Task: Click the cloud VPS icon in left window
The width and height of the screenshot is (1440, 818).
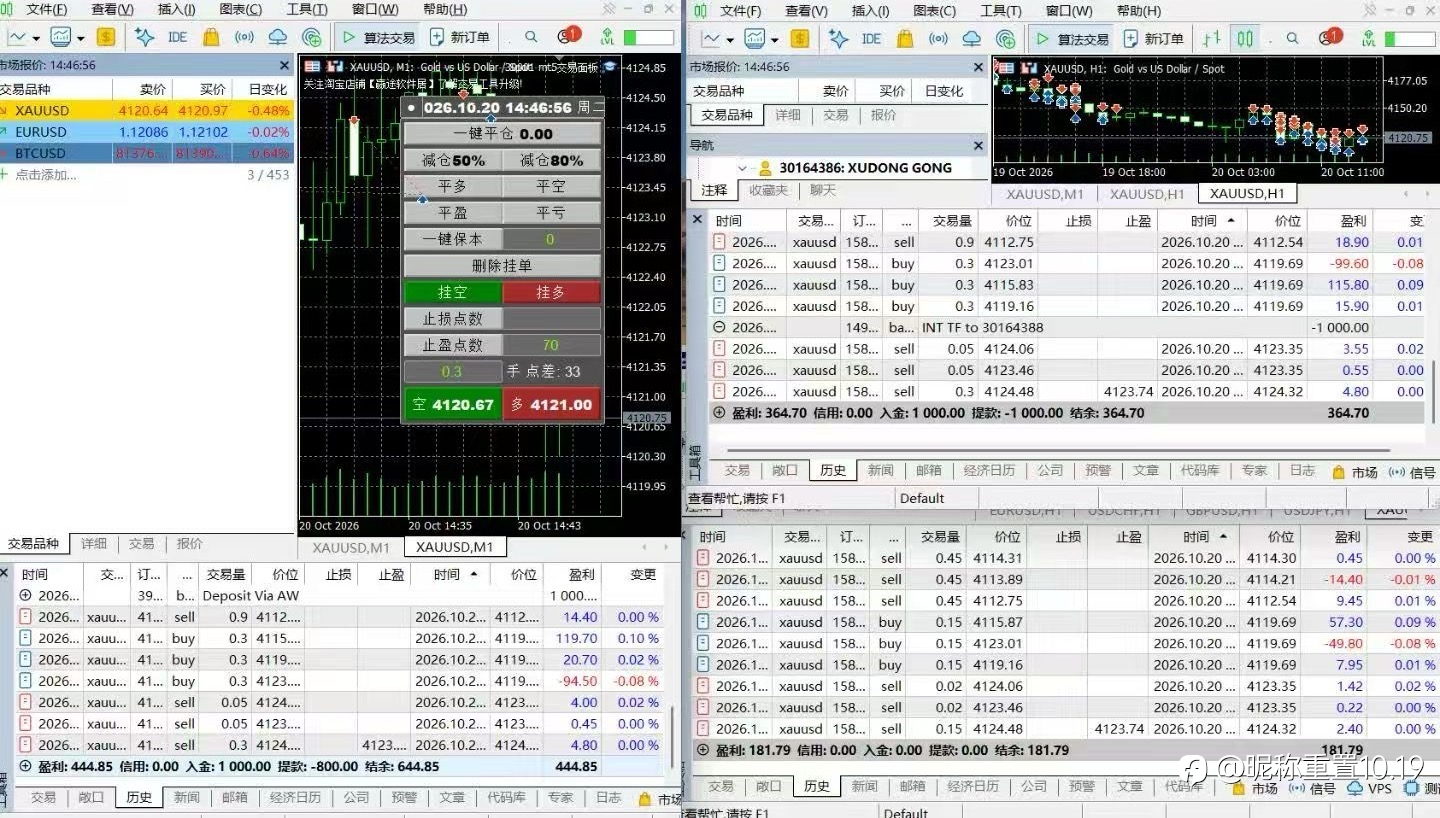Action: [278, 37]
